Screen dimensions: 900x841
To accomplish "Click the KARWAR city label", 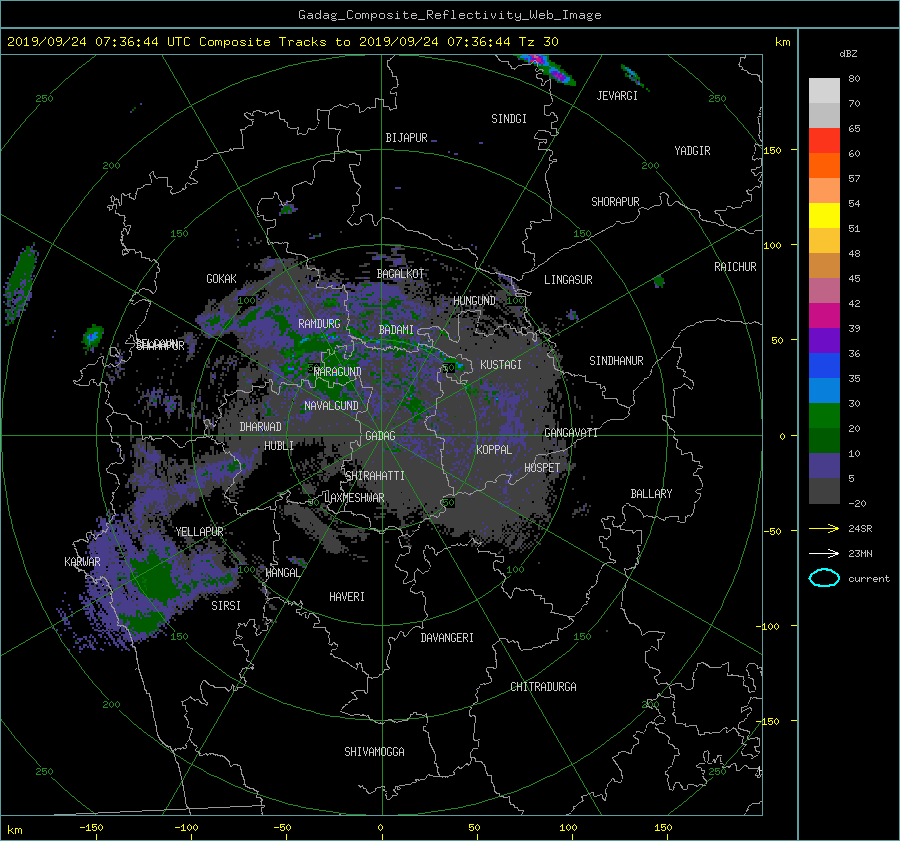I will pos(82,562).
